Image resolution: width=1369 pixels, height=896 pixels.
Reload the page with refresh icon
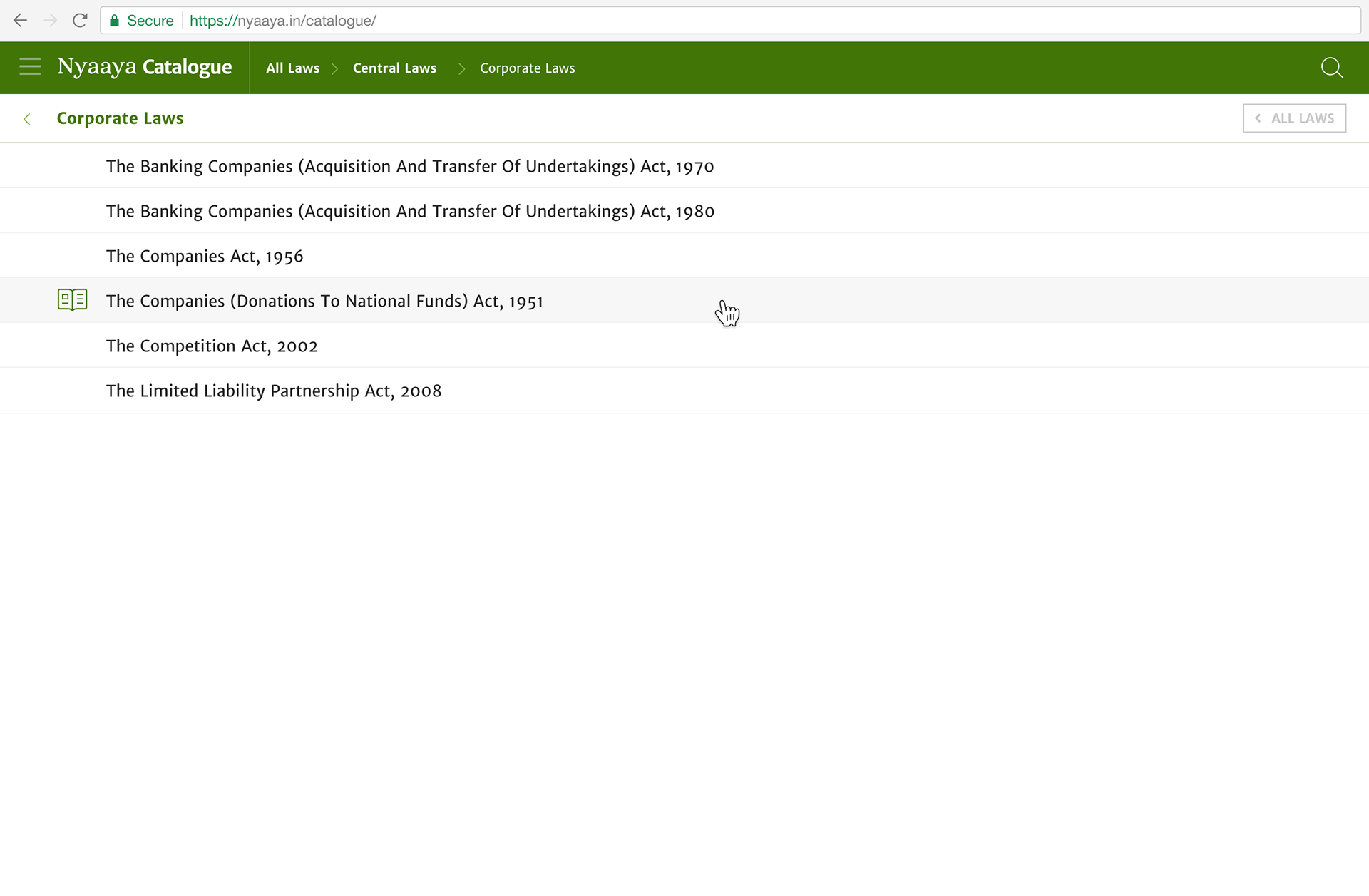[80, 21]
